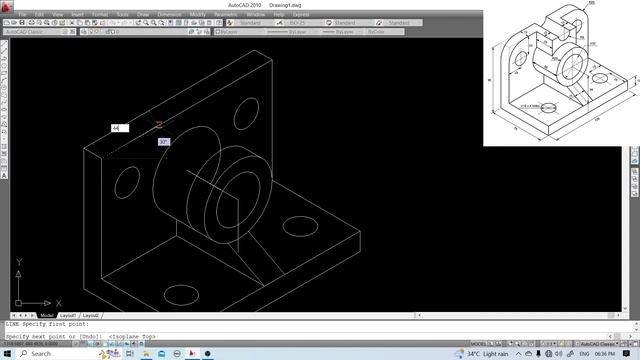Click the Layer Previous icon

pyautogui.click(x=199, y=31)
